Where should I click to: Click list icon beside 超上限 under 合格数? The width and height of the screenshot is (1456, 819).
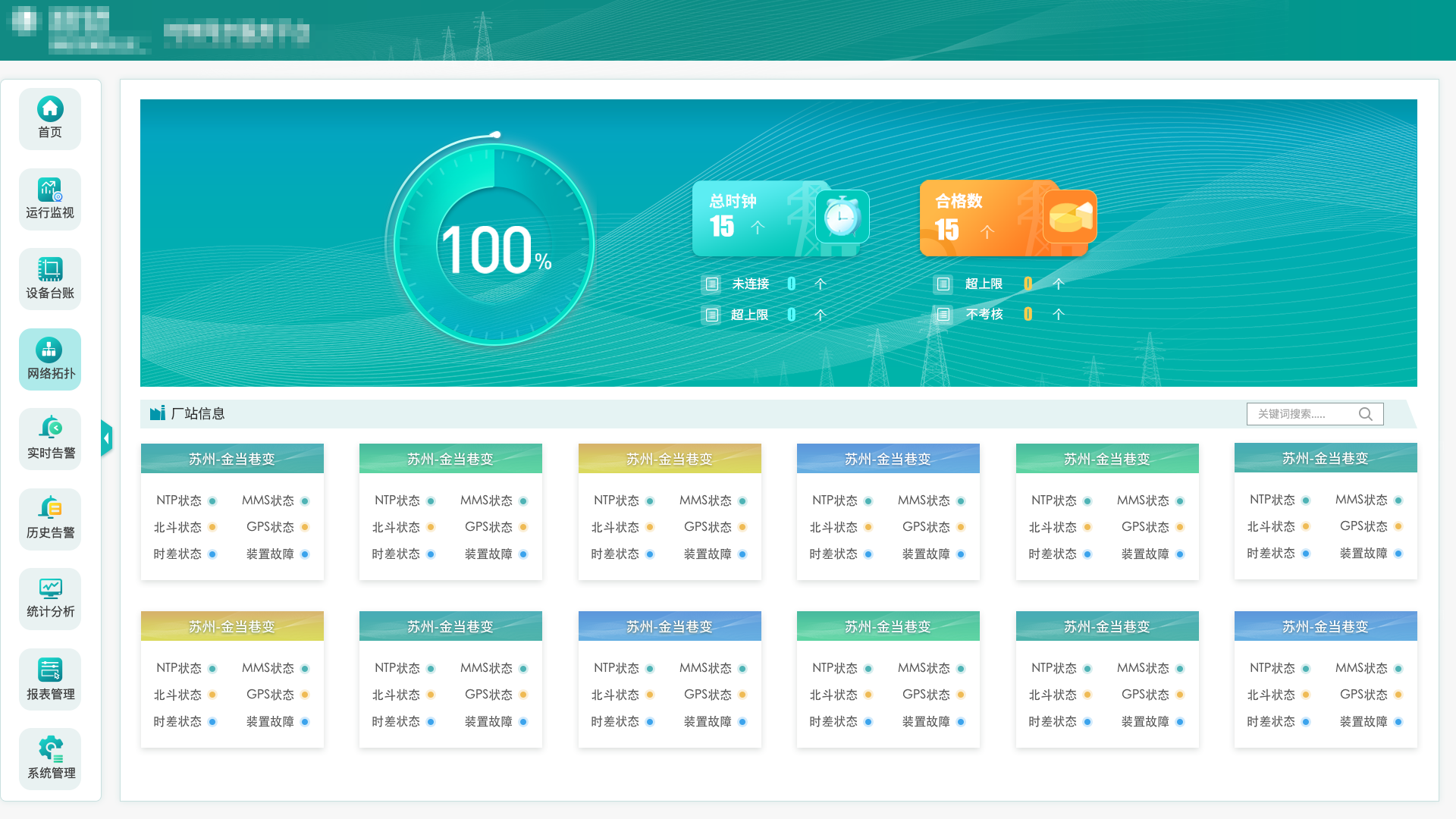coord(943,284)
